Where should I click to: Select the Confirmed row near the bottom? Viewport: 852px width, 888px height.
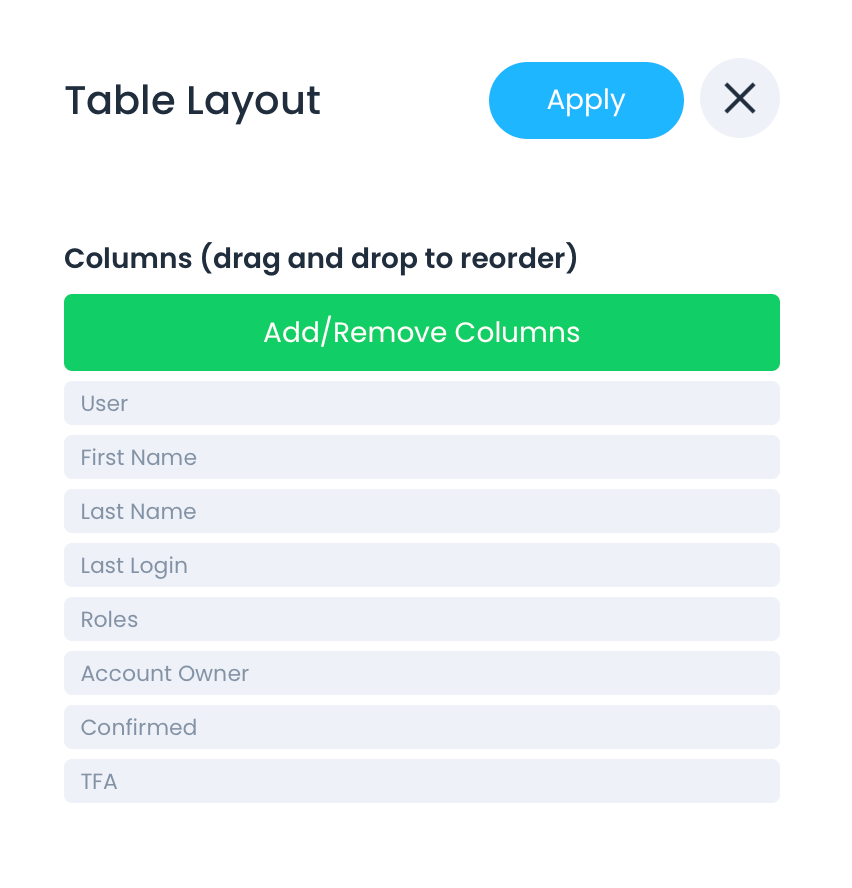tap(421, 727)
